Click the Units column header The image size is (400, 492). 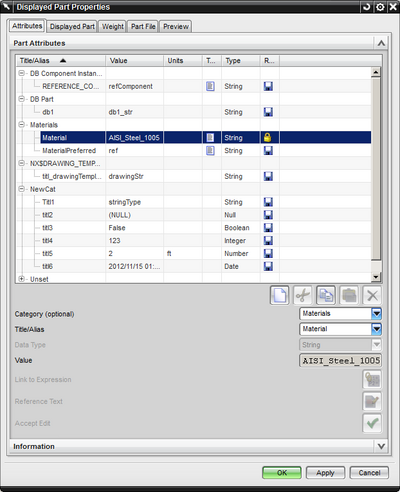[183, 61]
